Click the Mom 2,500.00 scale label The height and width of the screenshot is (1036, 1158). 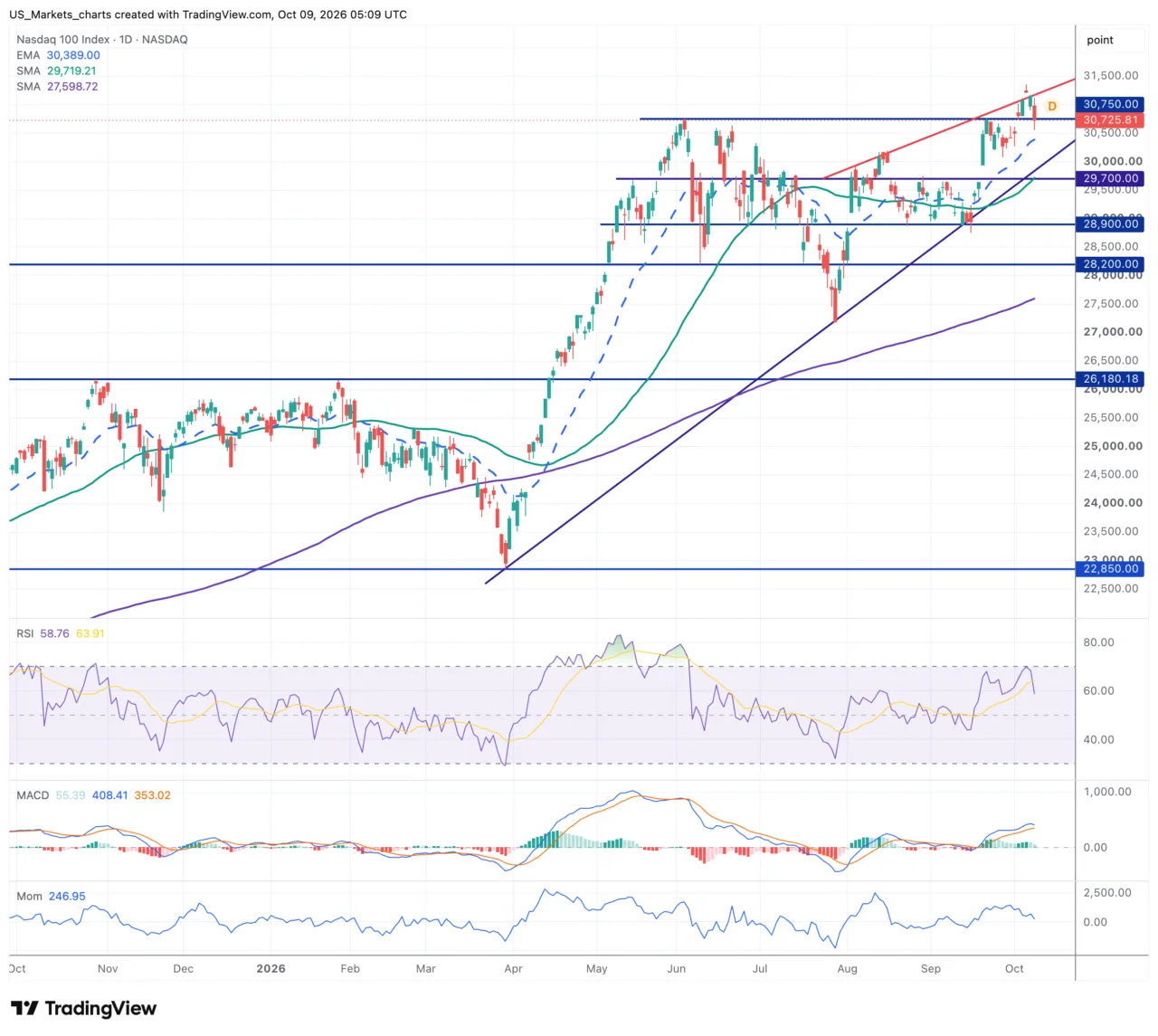1107,892
